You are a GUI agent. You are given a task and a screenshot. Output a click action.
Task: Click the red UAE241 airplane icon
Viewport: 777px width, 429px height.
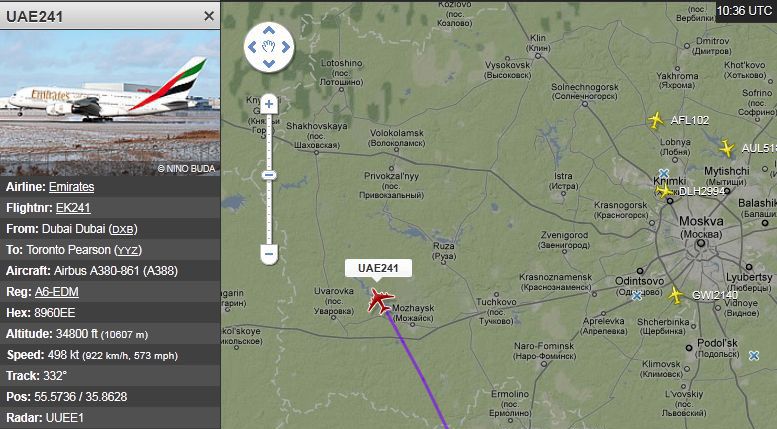click(x=380, y=301)
